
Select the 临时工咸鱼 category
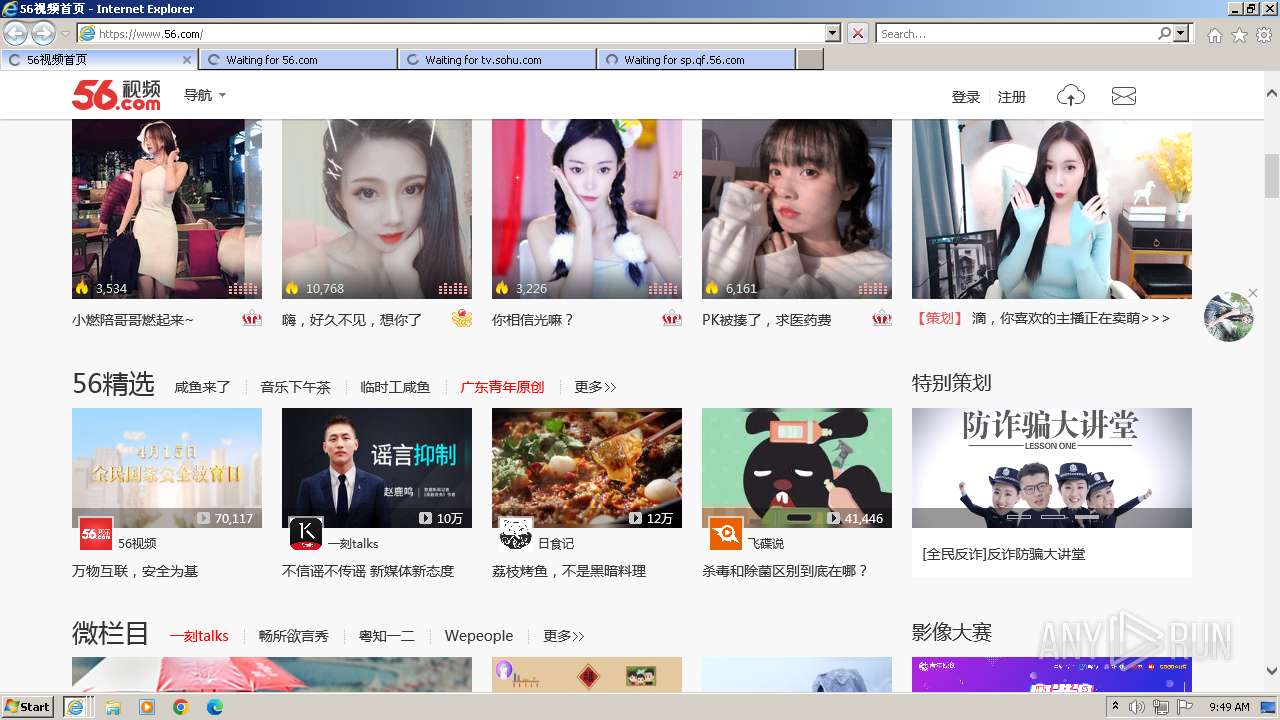395,387
